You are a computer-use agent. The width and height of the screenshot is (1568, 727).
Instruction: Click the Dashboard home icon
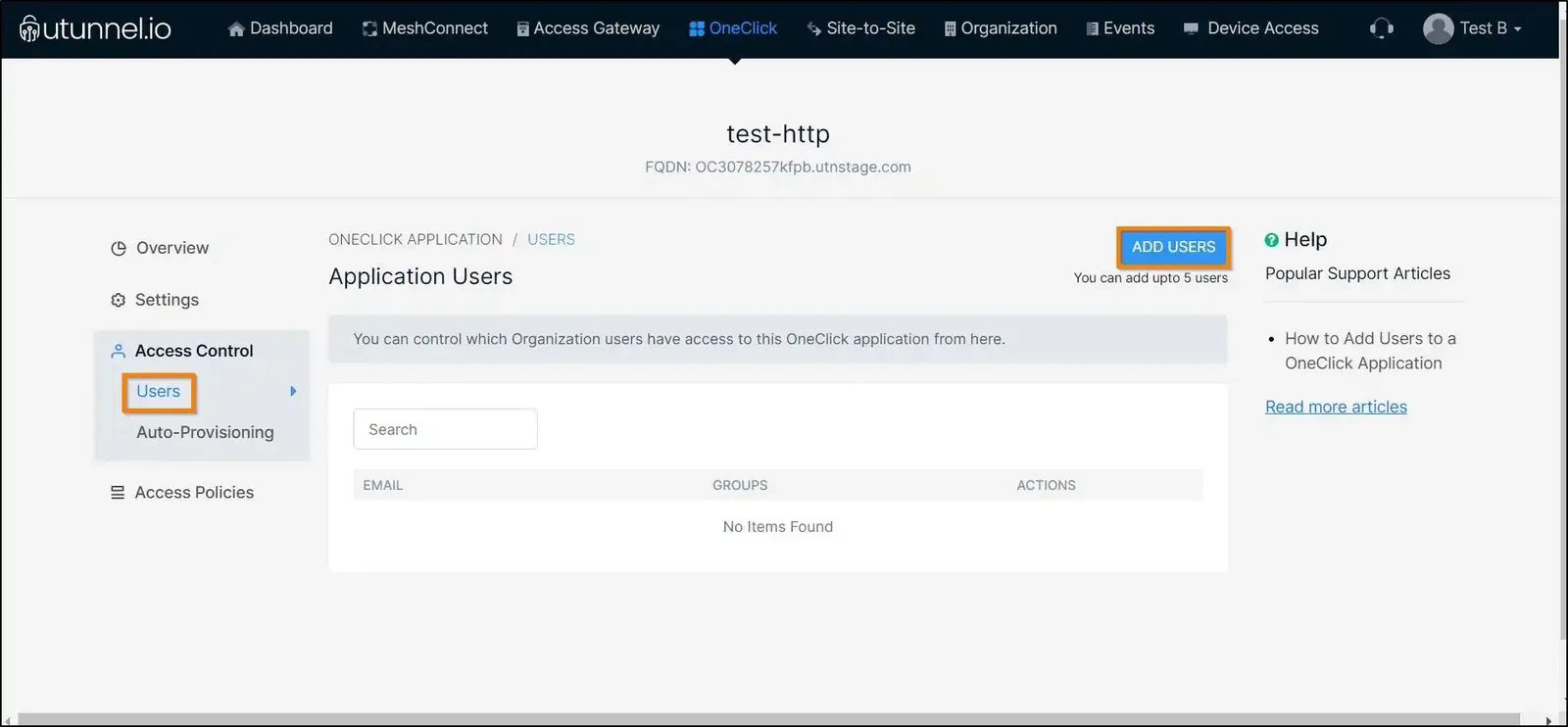point(236,29)
